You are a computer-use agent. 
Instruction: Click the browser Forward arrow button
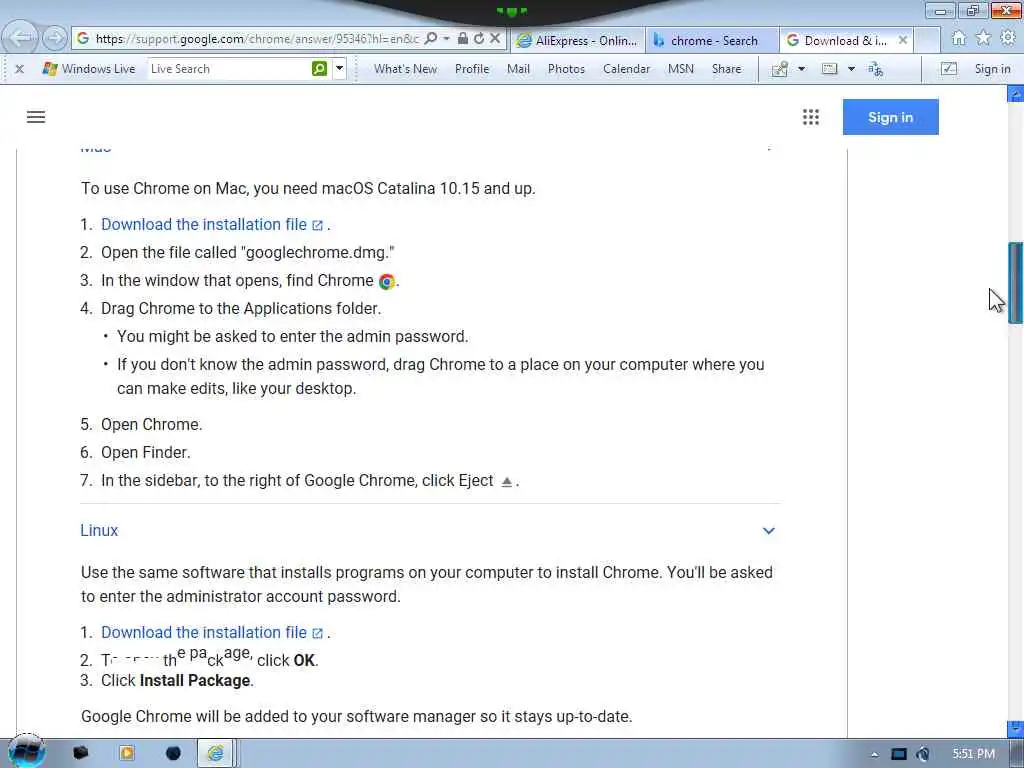55,39
